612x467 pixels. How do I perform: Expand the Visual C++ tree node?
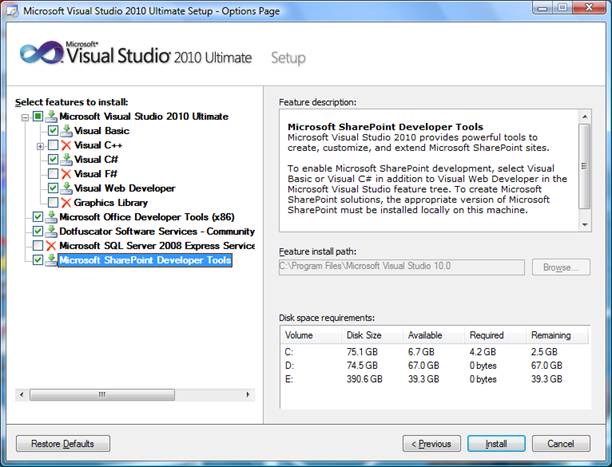point(40,146)
